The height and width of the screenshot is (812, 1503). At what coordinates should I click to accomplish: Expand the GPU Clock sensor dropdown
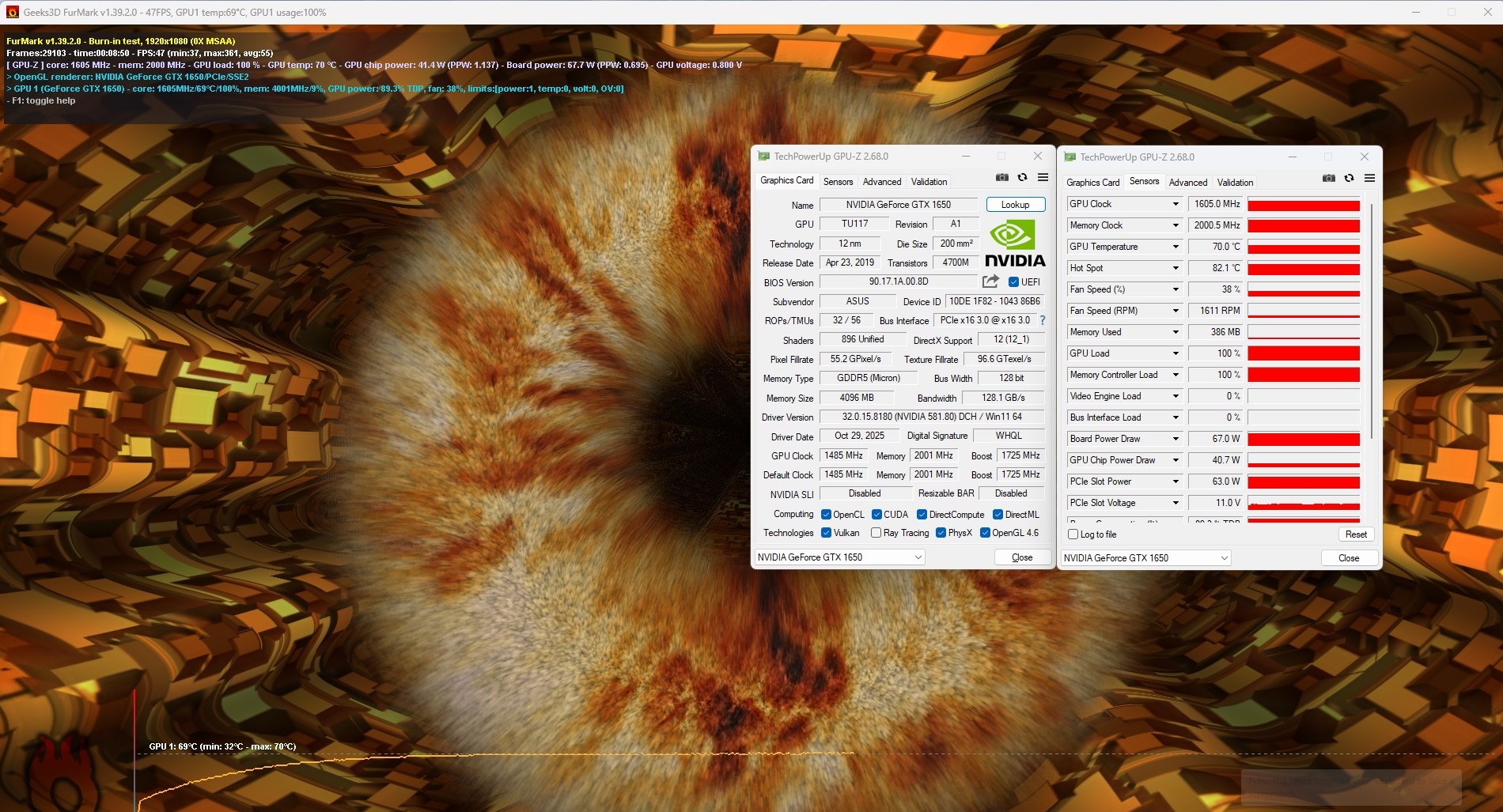click(1176, 204)
